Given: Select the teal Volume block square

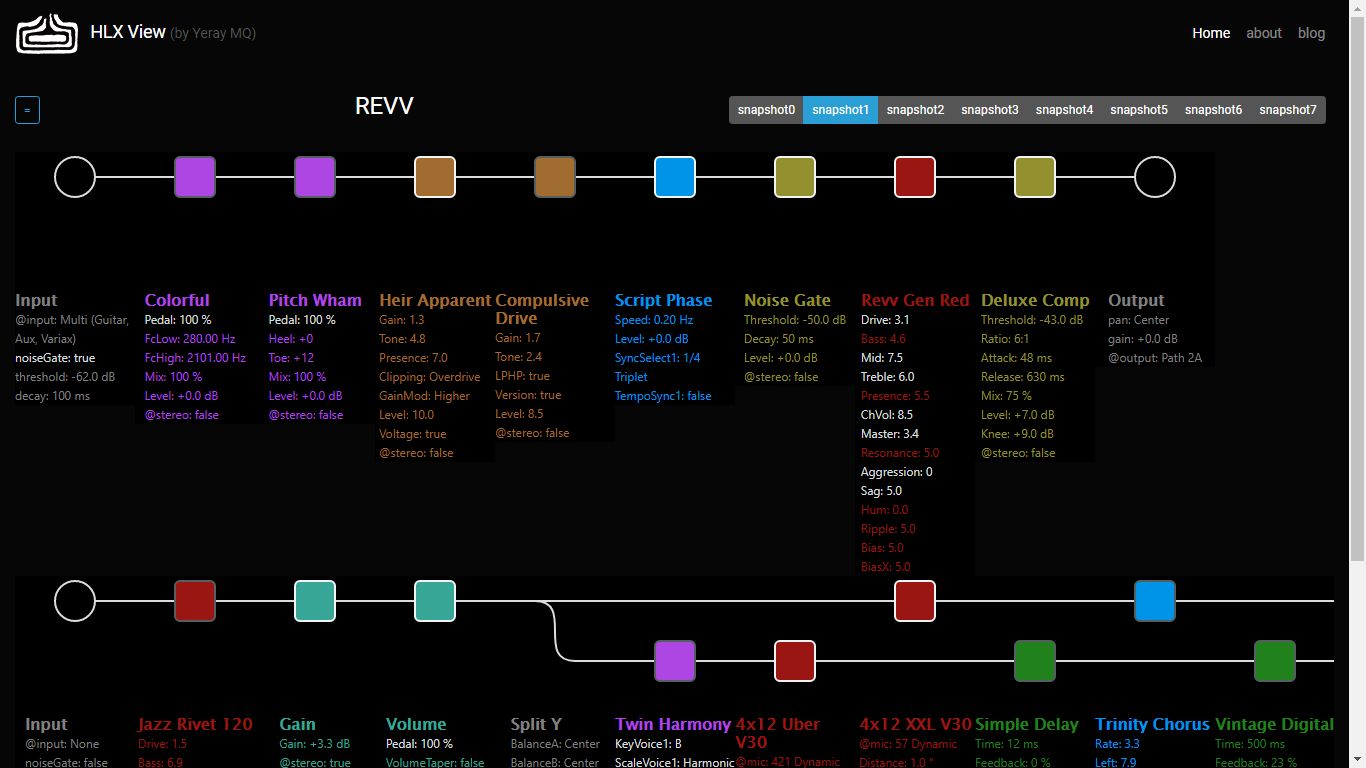Looking at the screenshot, I should click(435, 601).
